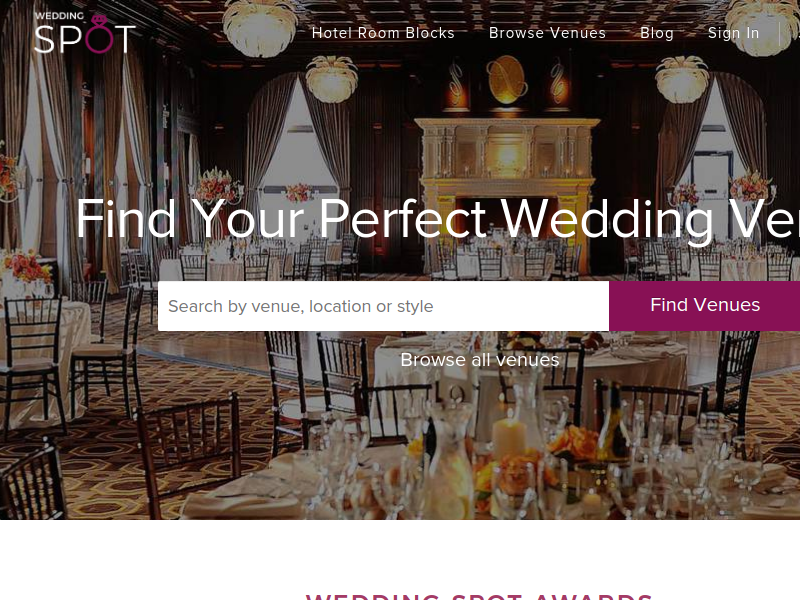800x600 pixels.
Task: Follow the Browse all venues link
Action: pos(480,360)
